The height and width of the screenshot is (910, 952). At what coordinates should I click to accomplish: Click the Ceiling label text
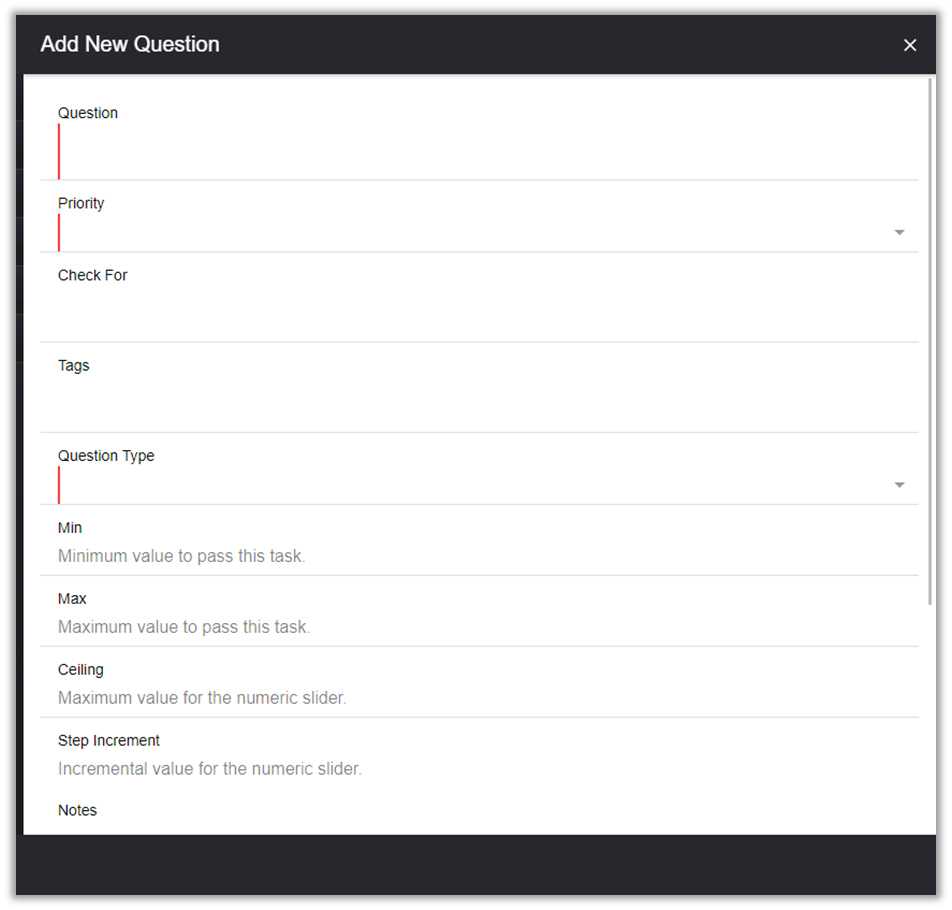pos(81,669)
